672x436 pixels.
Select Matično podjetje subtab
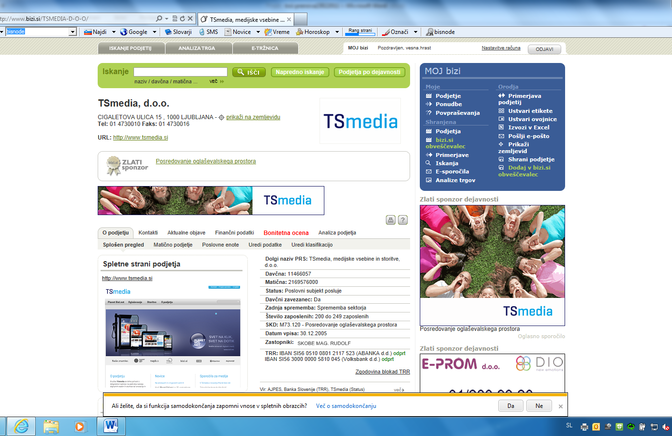(173, 245)
